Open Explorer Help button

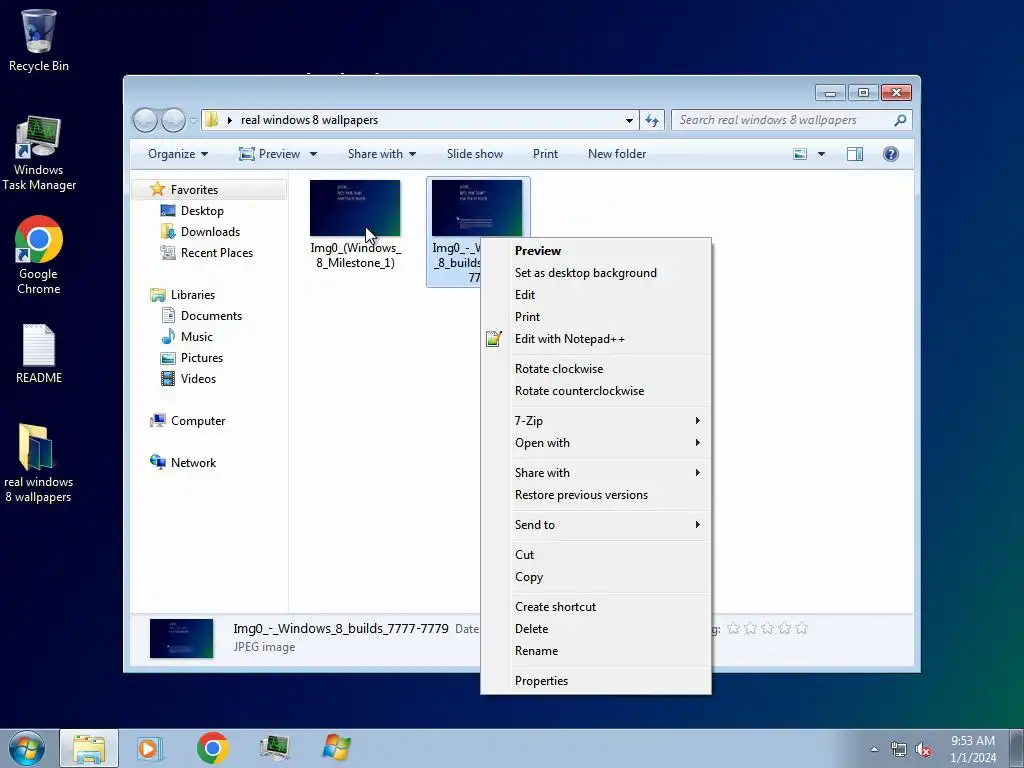click(891, 154)
